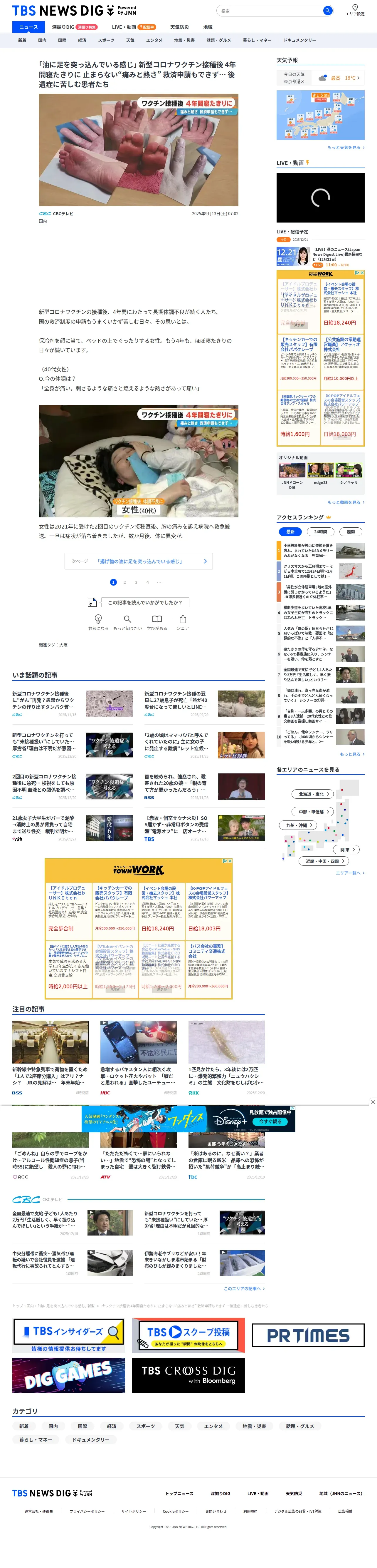377x1568 pixels.
Task: Select 週間 ranking filter
Action: [x=351, y=531]
